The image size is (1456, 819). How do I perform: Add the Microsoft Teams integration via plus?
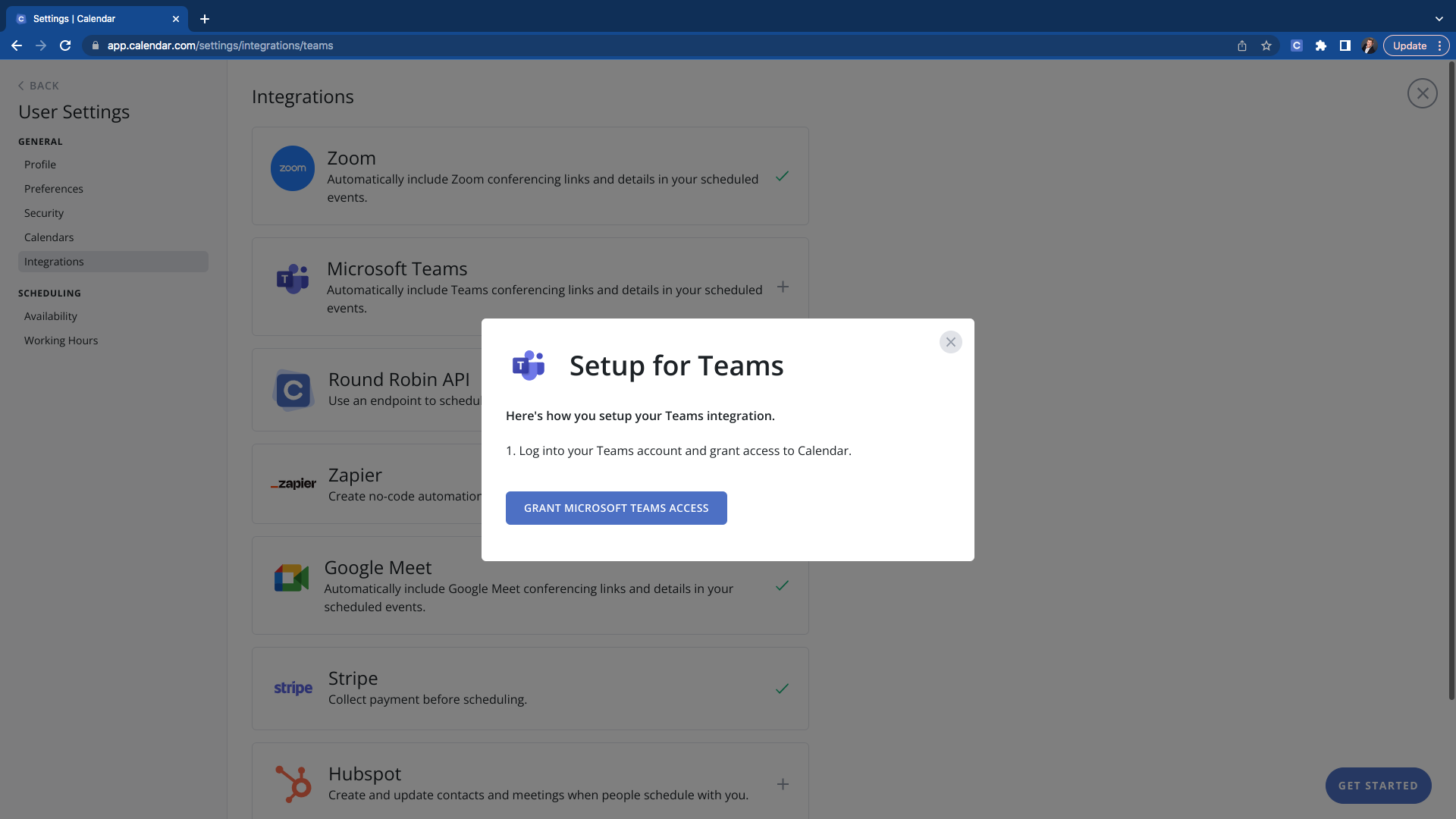(x=783, y=287)
